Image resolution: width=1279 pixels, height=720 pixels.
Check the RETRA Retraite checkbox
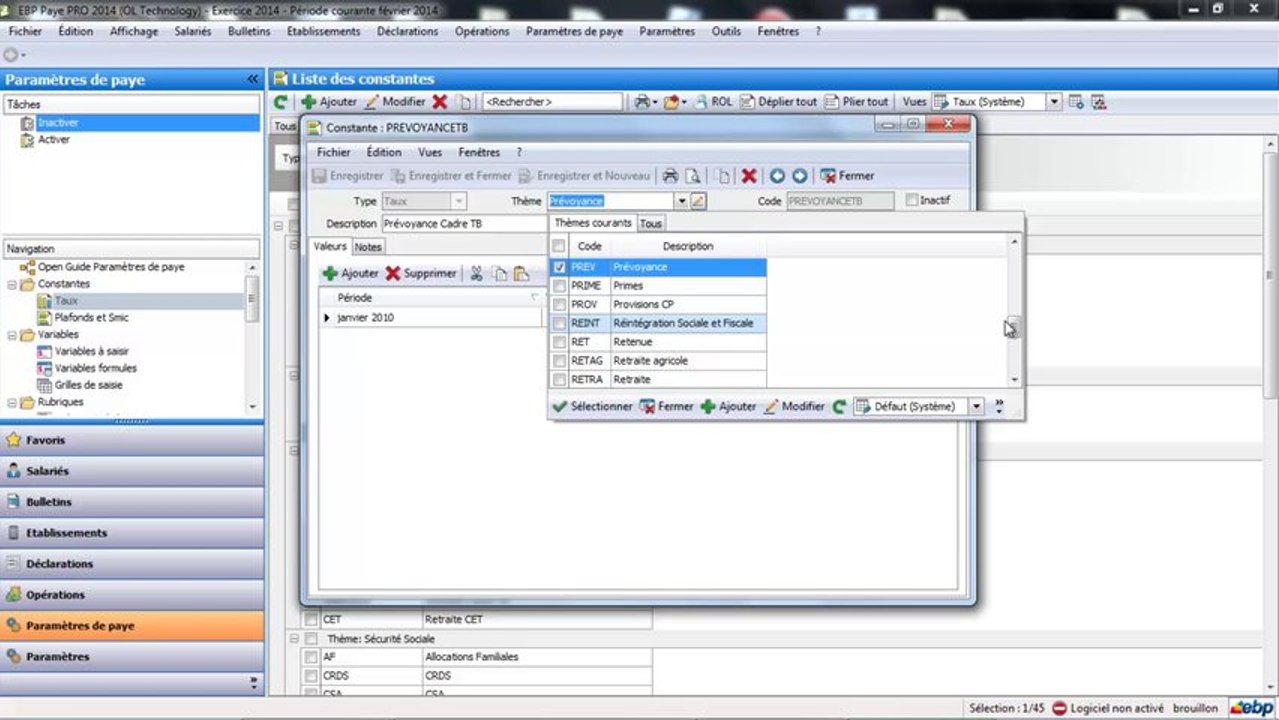pyautogui.click(x=559, y=379)
